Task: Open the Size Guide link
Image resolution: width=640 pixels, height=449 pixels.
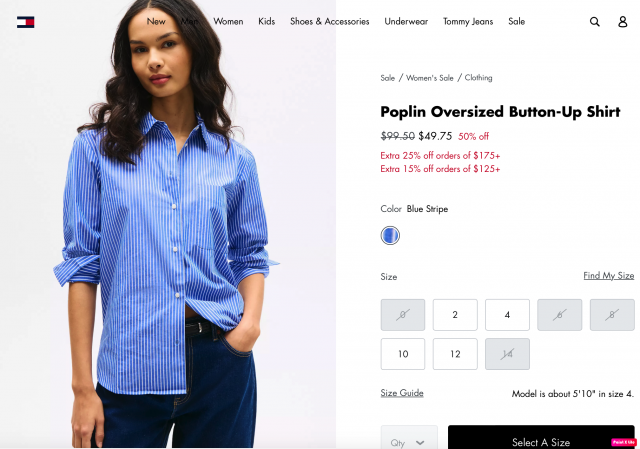Action: pyautogui.click(x=402, y=393)
